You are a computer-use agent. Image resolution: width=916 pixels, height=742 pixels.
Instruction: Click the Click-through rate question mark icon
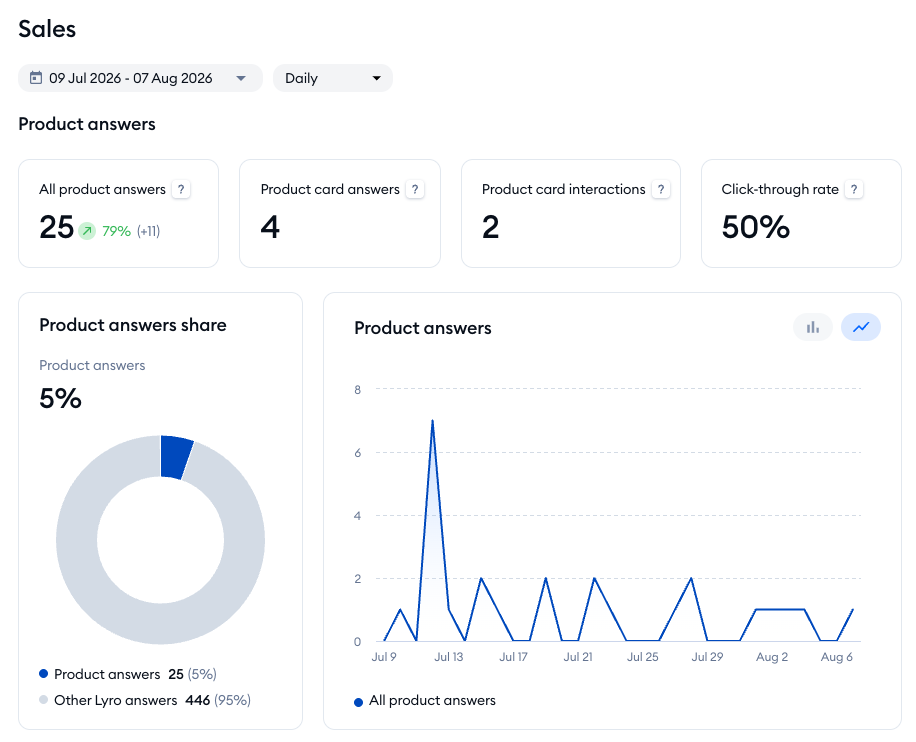click(x=854, y=189)
